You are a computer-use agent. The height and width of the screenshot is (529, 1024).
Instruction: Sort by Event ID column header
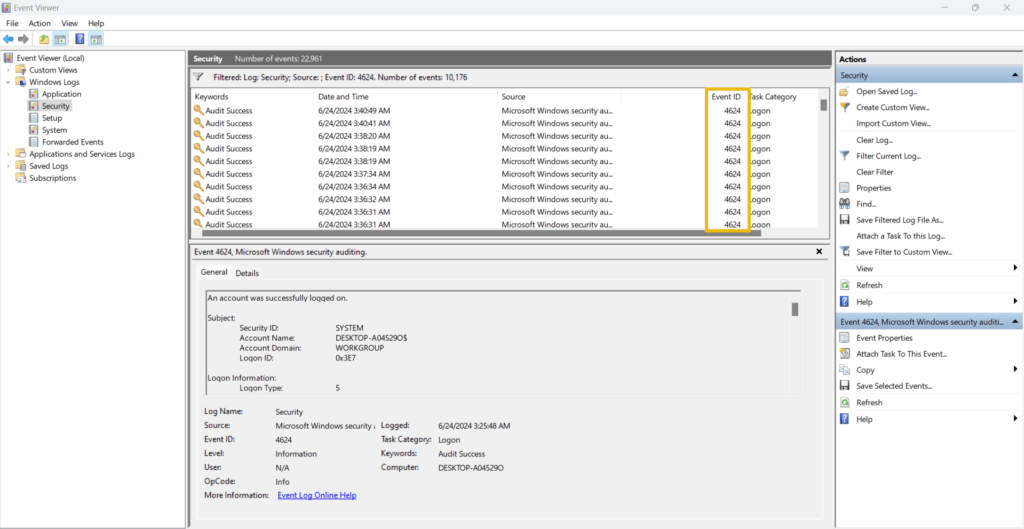pos(726,97)
